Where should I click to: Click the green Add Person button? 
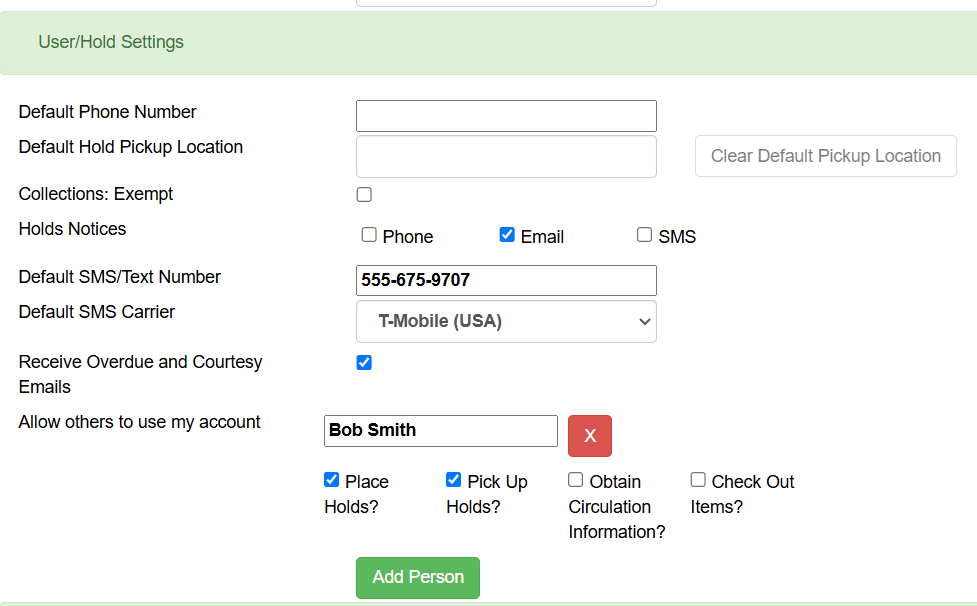tap(418, 578)
